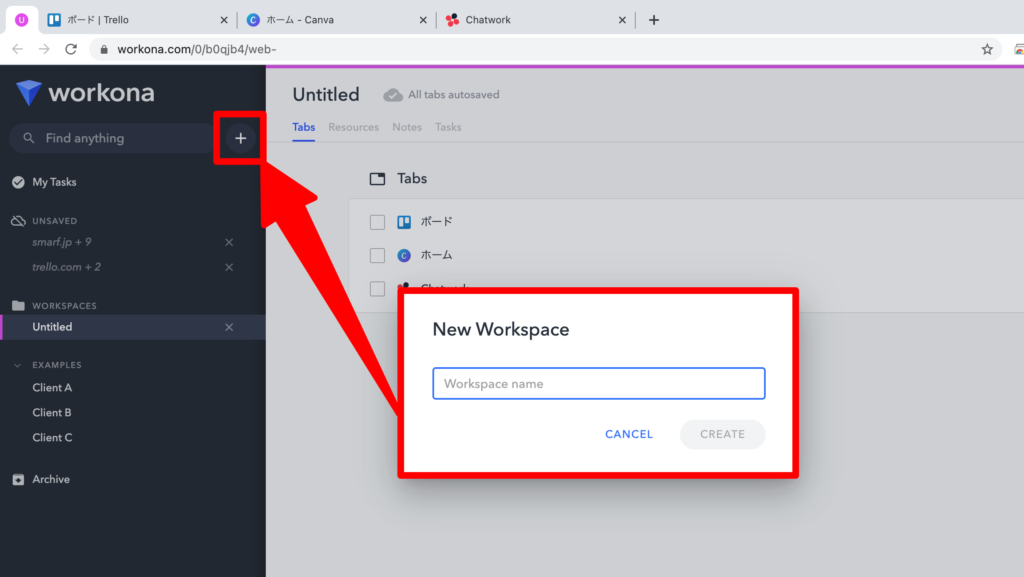
Task: Tick the checkbox beside Chatwork tab
Action: (x=377, y=288)
